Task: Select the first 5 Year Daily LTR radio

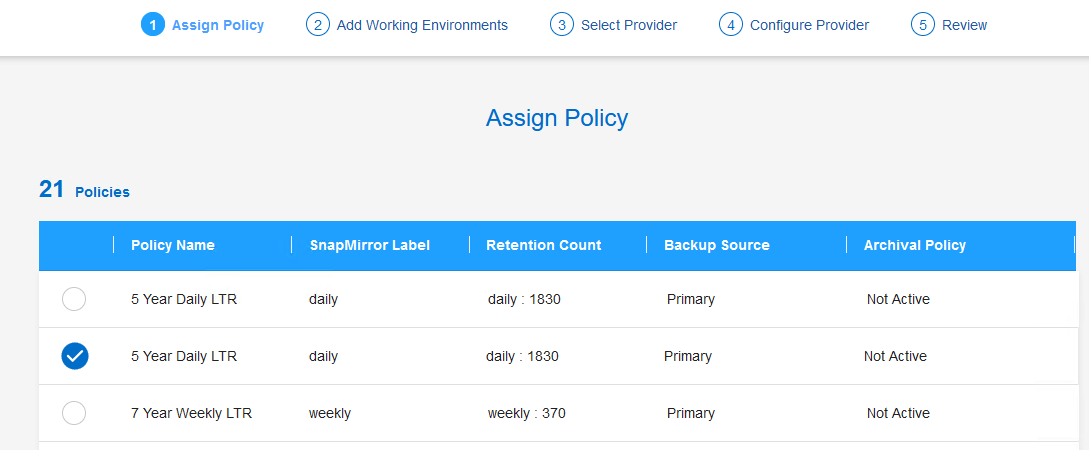Action: pos(74,299)
